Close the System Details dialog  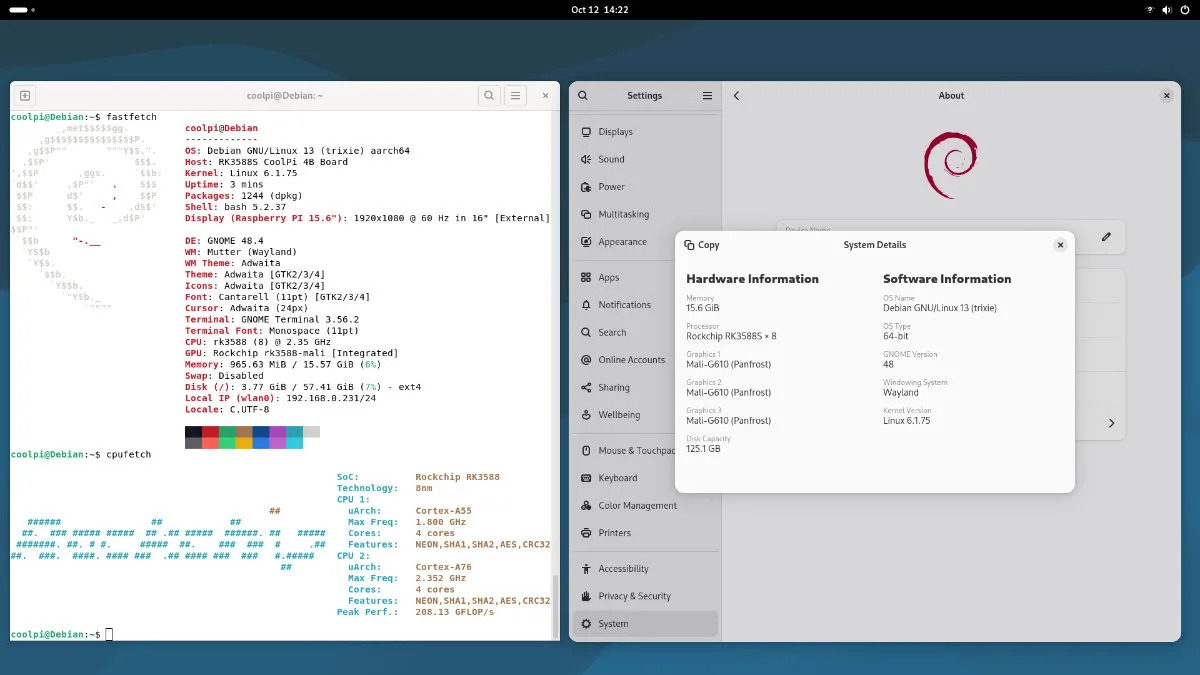point(1060,245)
